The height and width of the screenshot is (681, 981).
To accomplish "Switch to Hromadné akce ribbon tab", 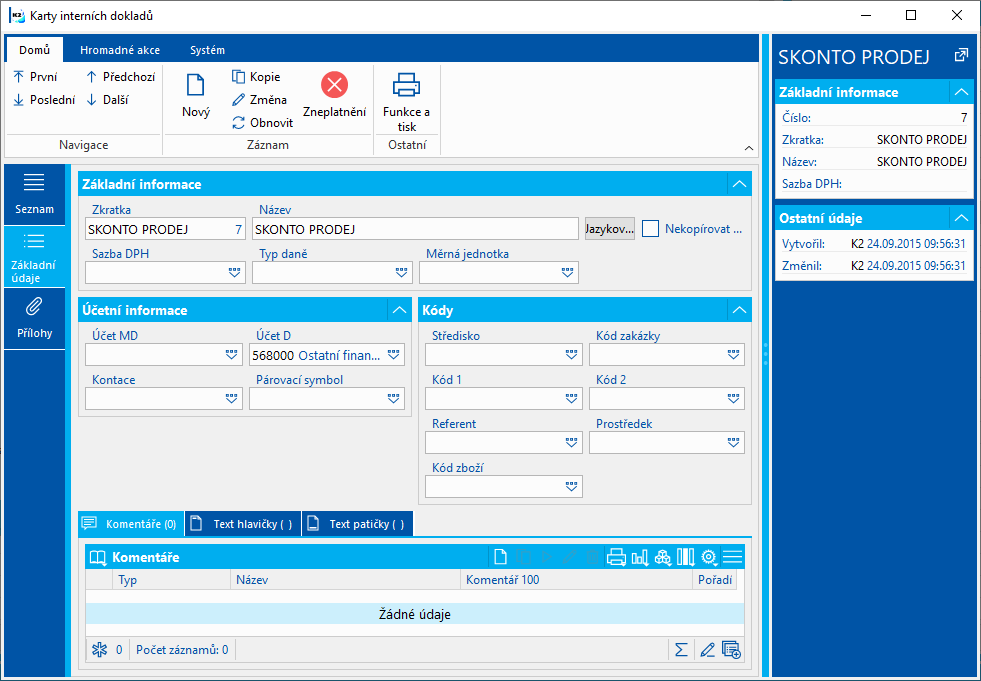I will 120,50.
